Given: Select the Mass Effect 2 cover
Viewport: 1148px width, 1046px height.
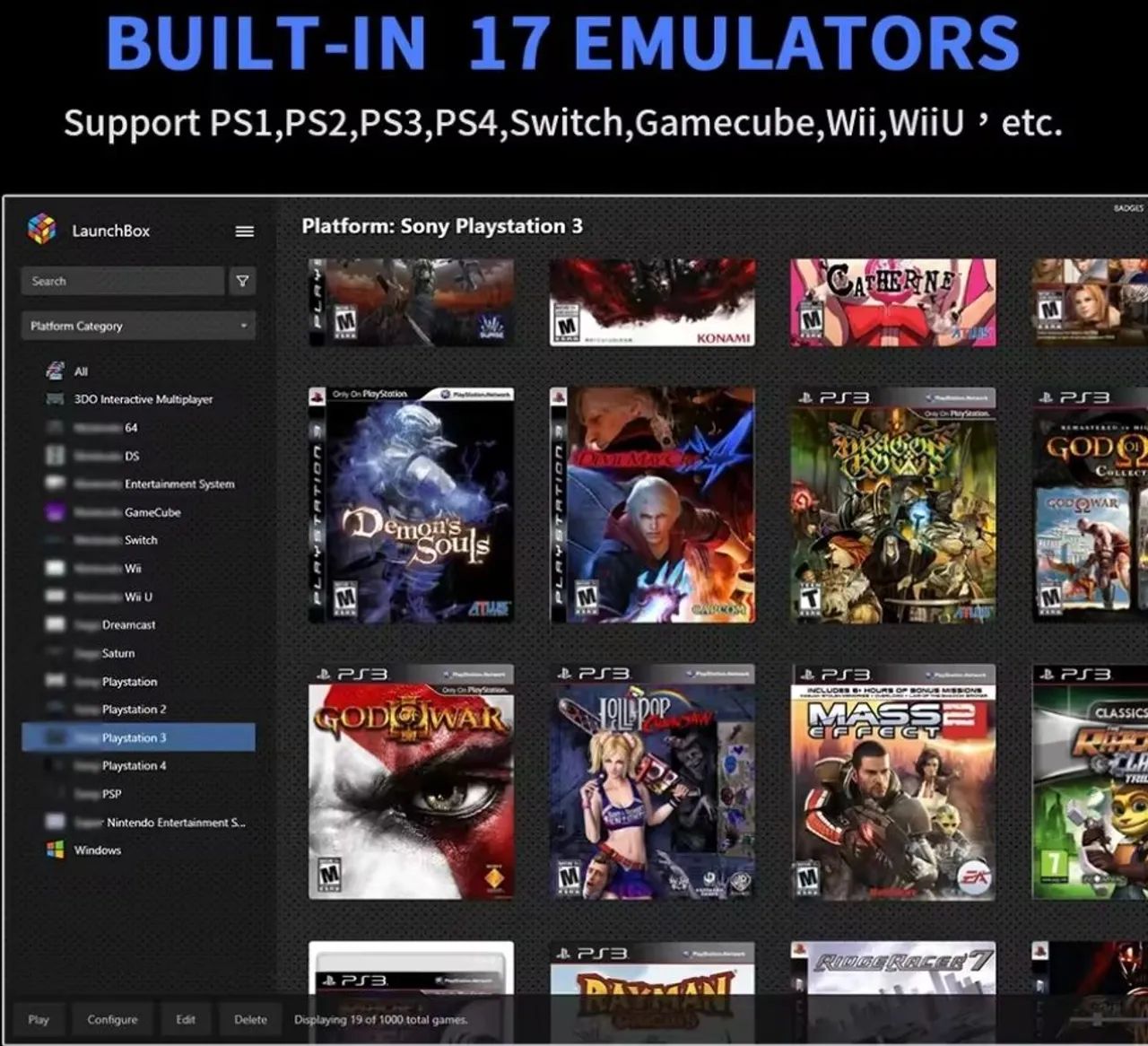Looking at the screenshot, I should 894,782.
